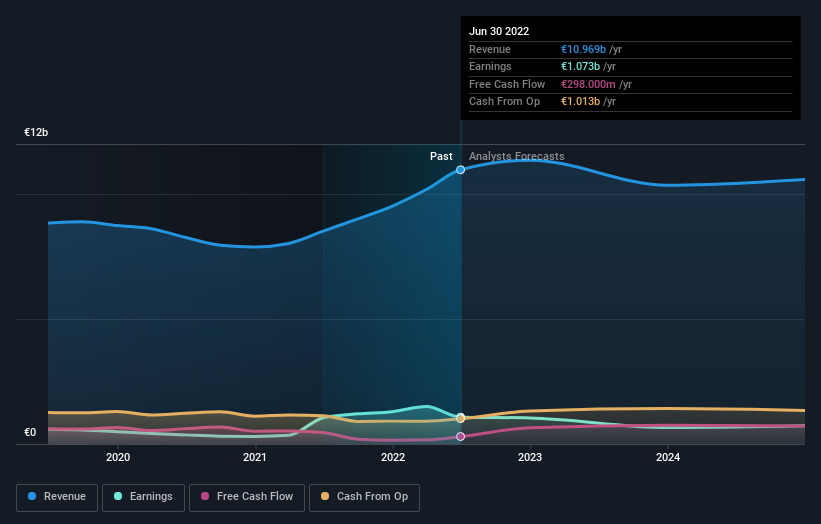Click the €1.013b cash from op value
821x524 pixels.
(x=580, y=102)
